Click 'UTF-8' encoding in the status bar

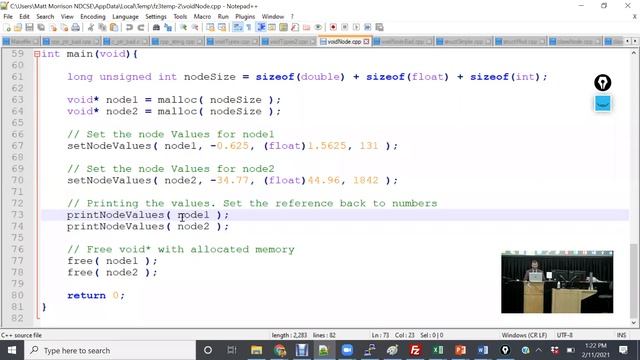point(564,335)
